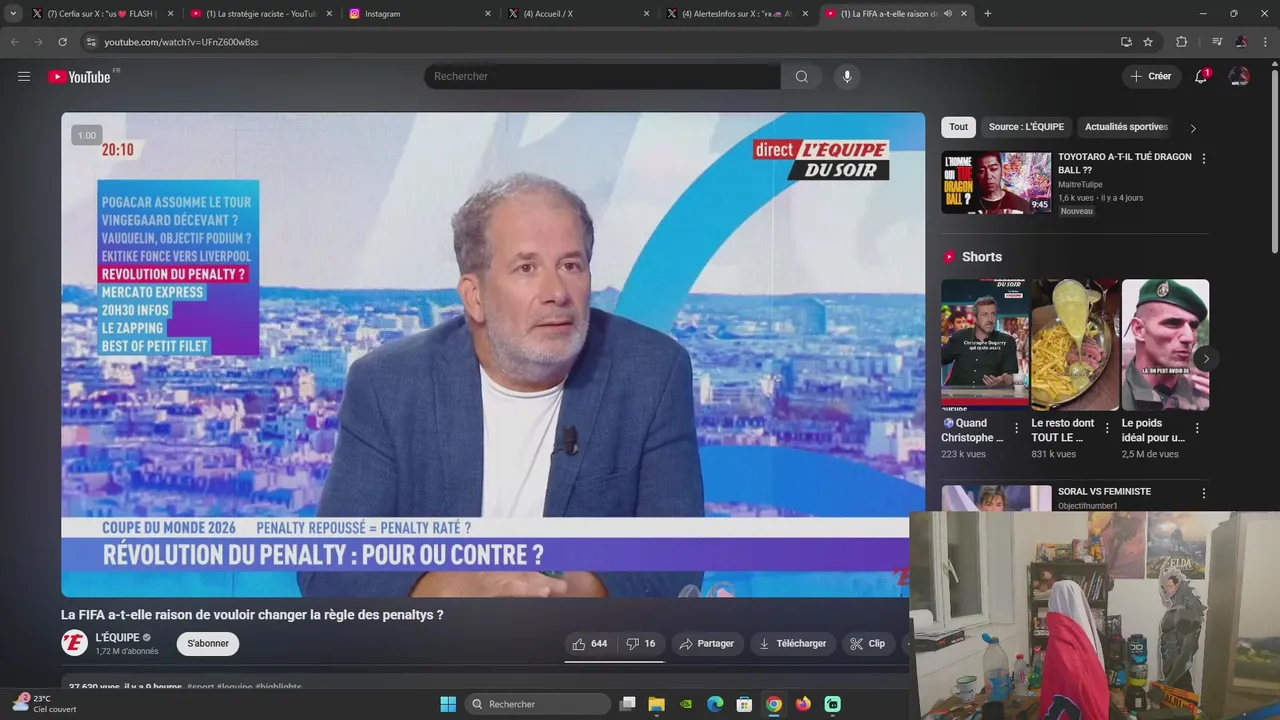Open options for Le poids idéal short

click(x=1197, y=428)
